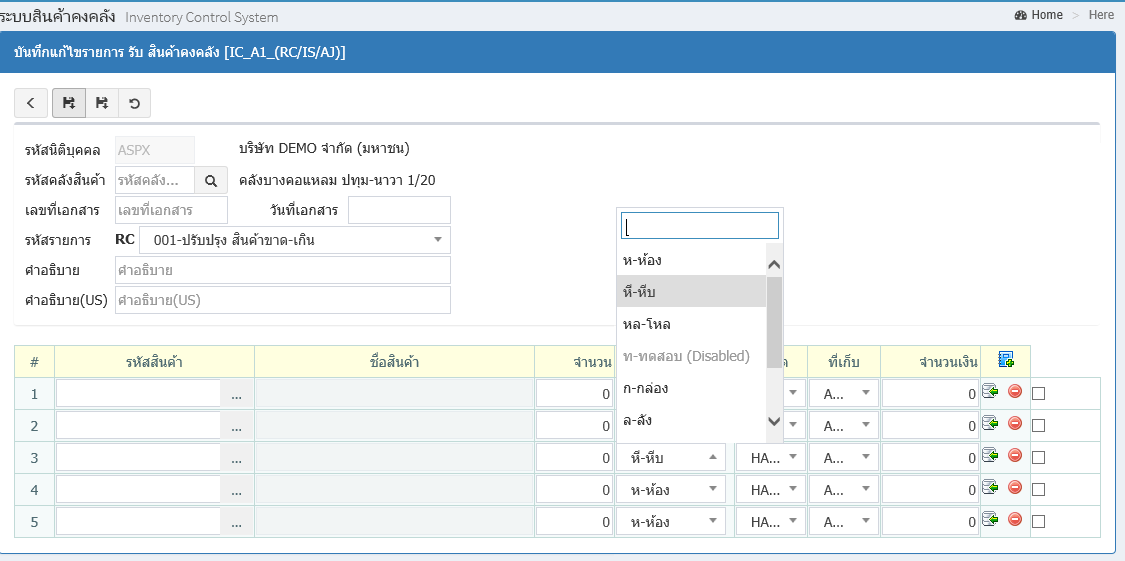Click the red remove icon in row 5
1125x561 pixels.
point(1015,520)
